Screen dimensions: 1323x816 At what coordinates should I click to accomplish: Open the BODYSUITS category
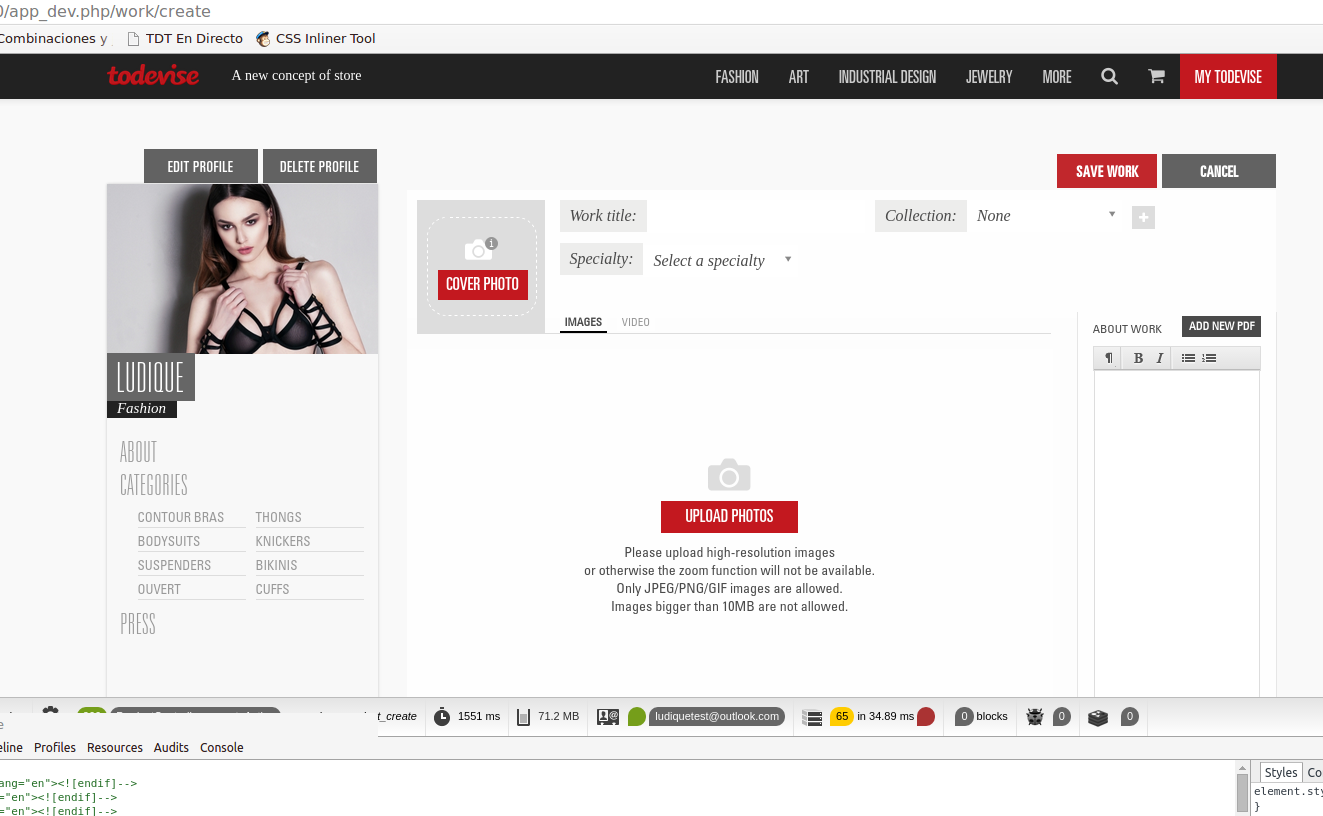(x=169, y=541)
